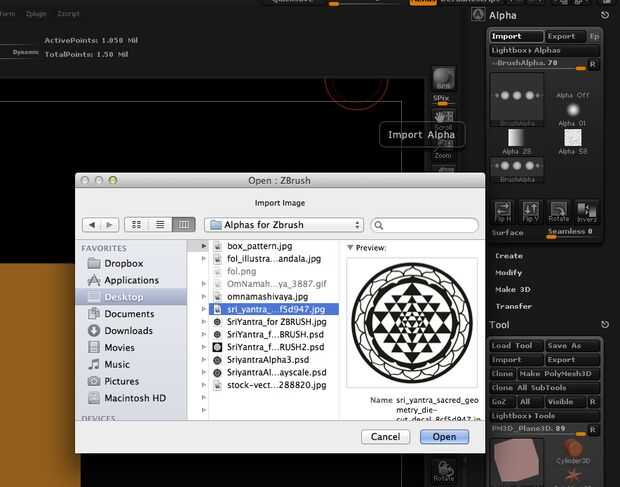Select the Plane3D tool thumbnail
The height and width of the screenshot is (487, 620).
[x=516, y=462]
